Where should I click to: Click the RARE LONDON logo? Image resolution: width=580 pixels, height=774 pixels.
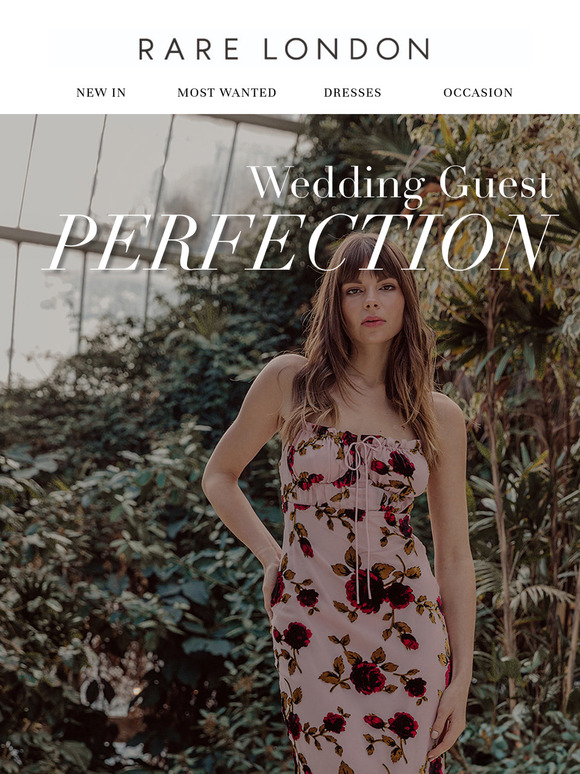[284, 49]
